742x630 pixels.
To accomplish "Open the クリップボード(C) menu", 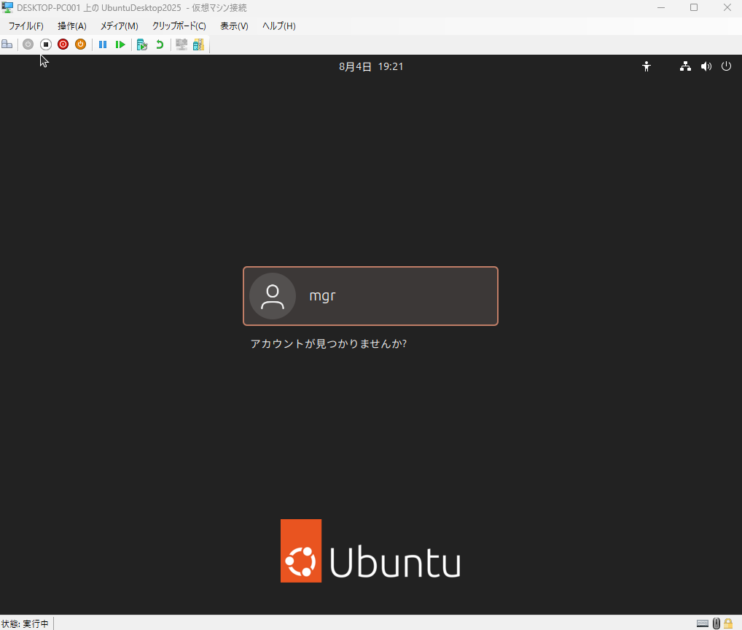I will 179,26.
